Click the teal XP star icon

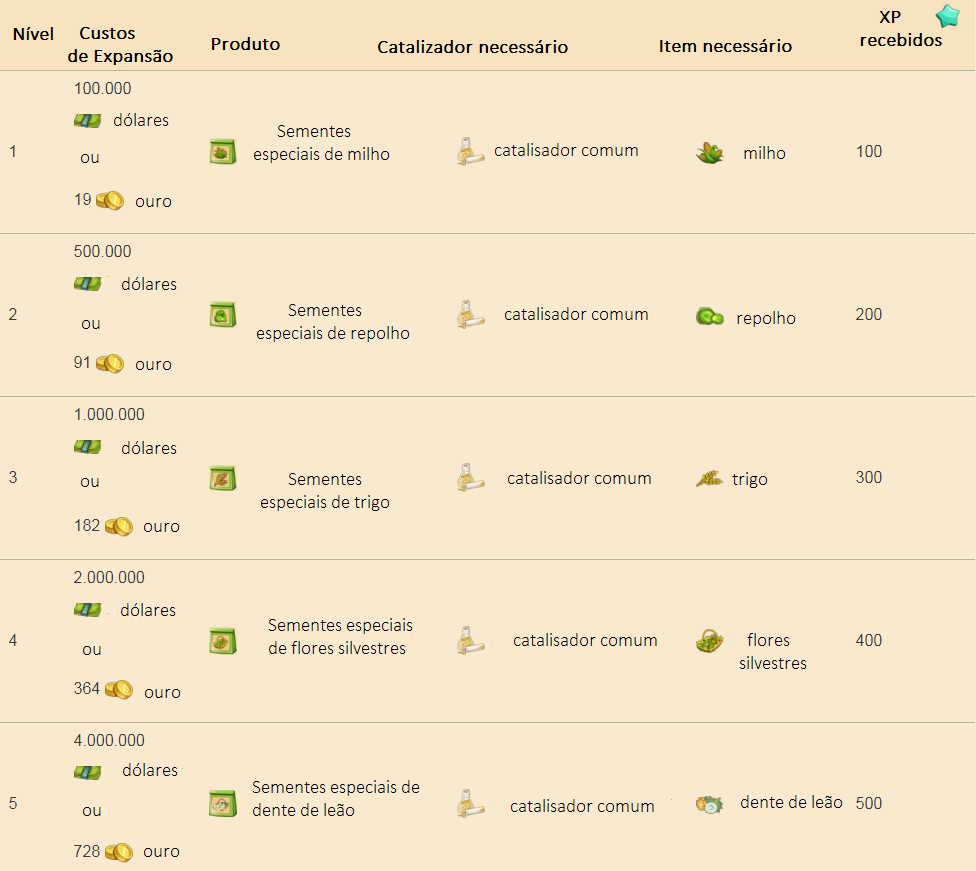(x=947, y=16)
